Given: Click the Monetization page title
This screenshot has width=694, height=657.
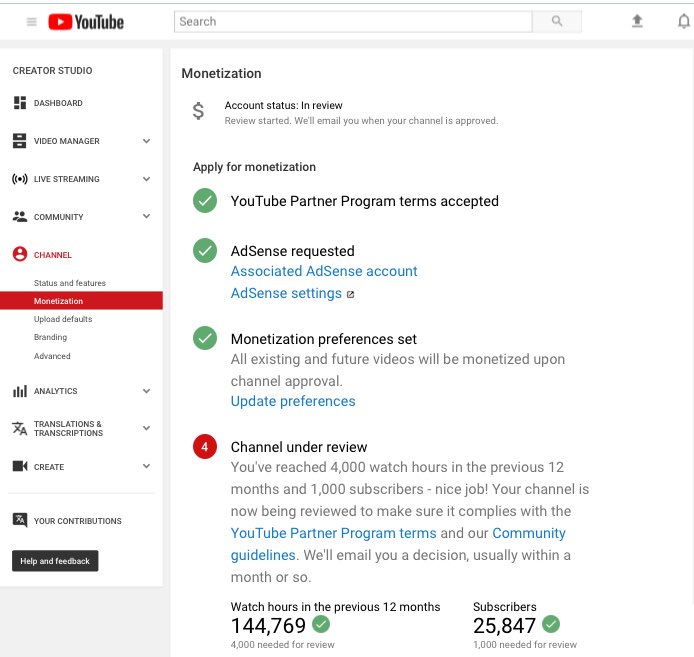Looking at the screenshot, I should click(221, 73).
